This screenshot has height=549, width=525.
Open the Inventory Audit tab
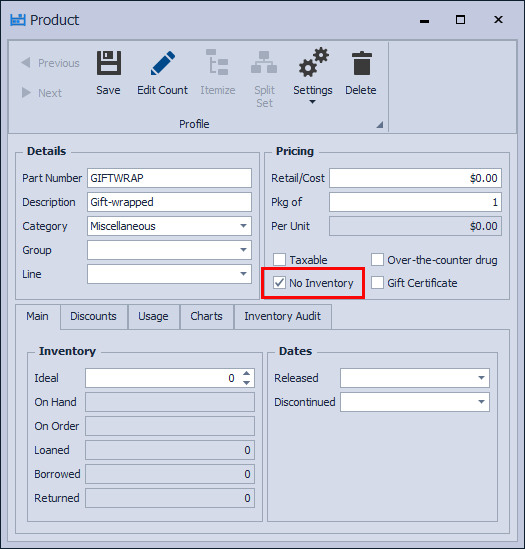pyautogui.click(x=283, y=317)
